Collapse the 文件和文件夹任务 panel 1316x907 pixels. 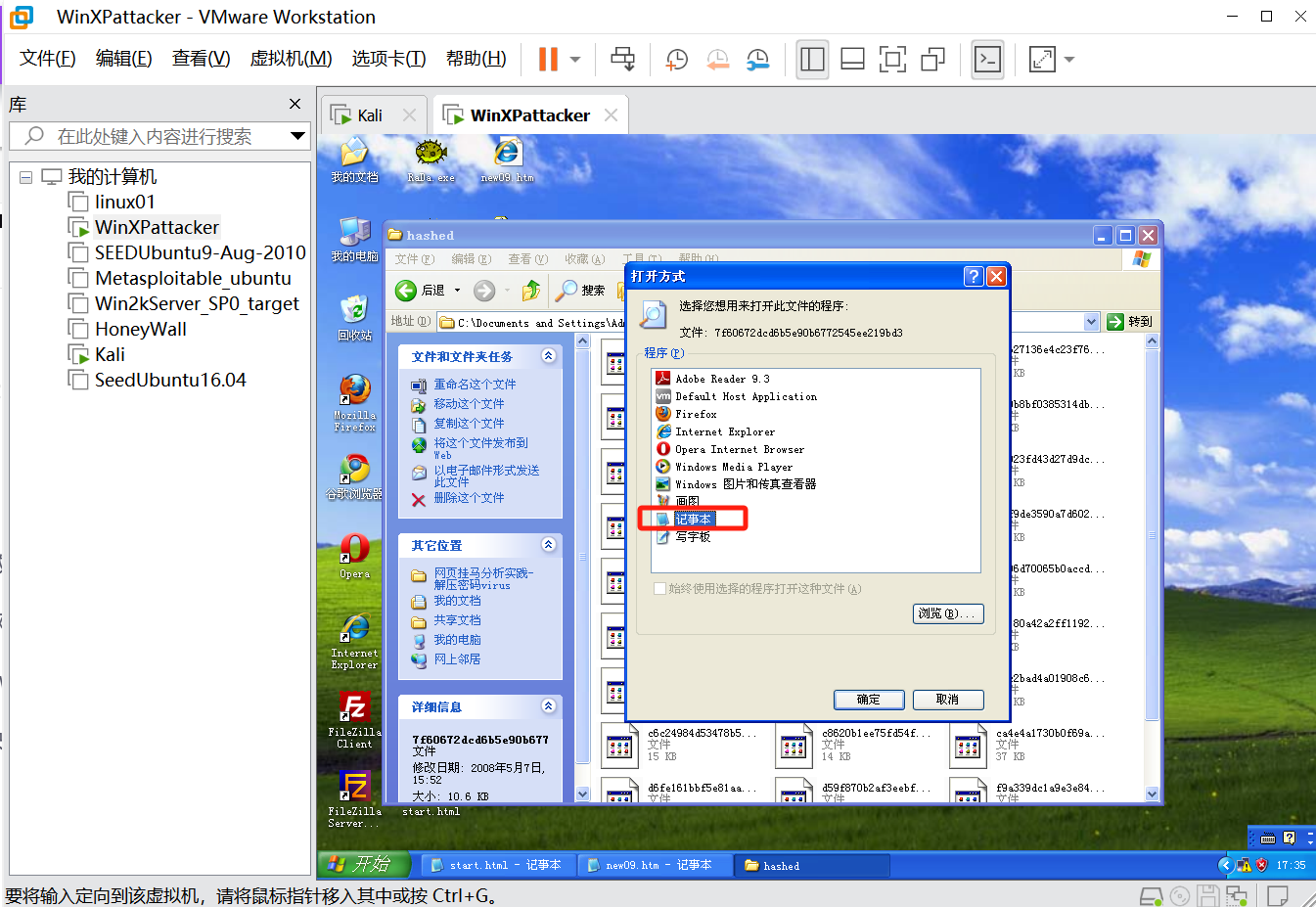[x=548, y=356]
